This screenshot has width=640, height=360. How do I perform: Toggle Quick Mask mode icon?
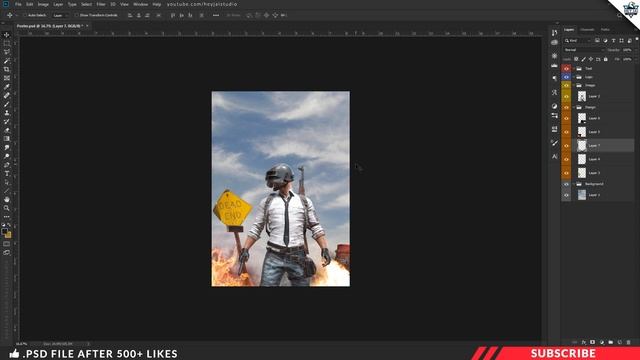pos(7,244)
